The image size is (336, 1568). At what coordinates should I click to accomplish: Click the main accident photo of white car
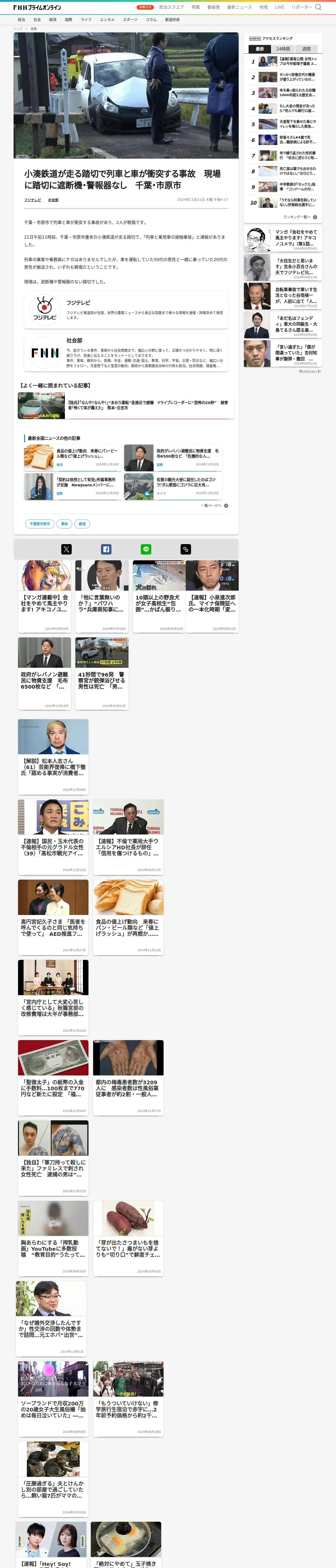point(126,96)
